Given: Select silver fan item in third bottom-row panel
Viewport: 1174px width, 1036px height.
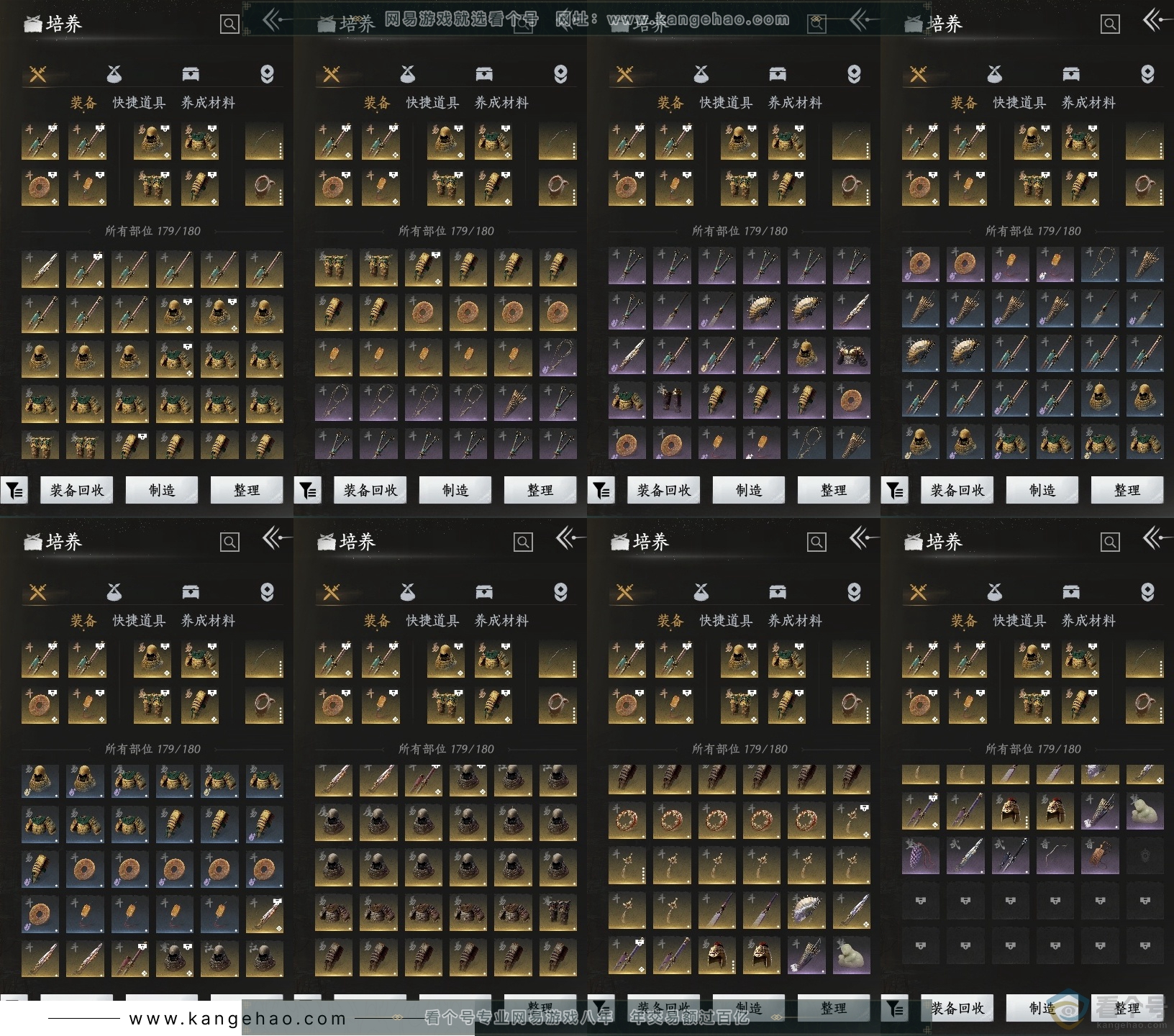Looking at the screenshot, I should coord(806,911).
